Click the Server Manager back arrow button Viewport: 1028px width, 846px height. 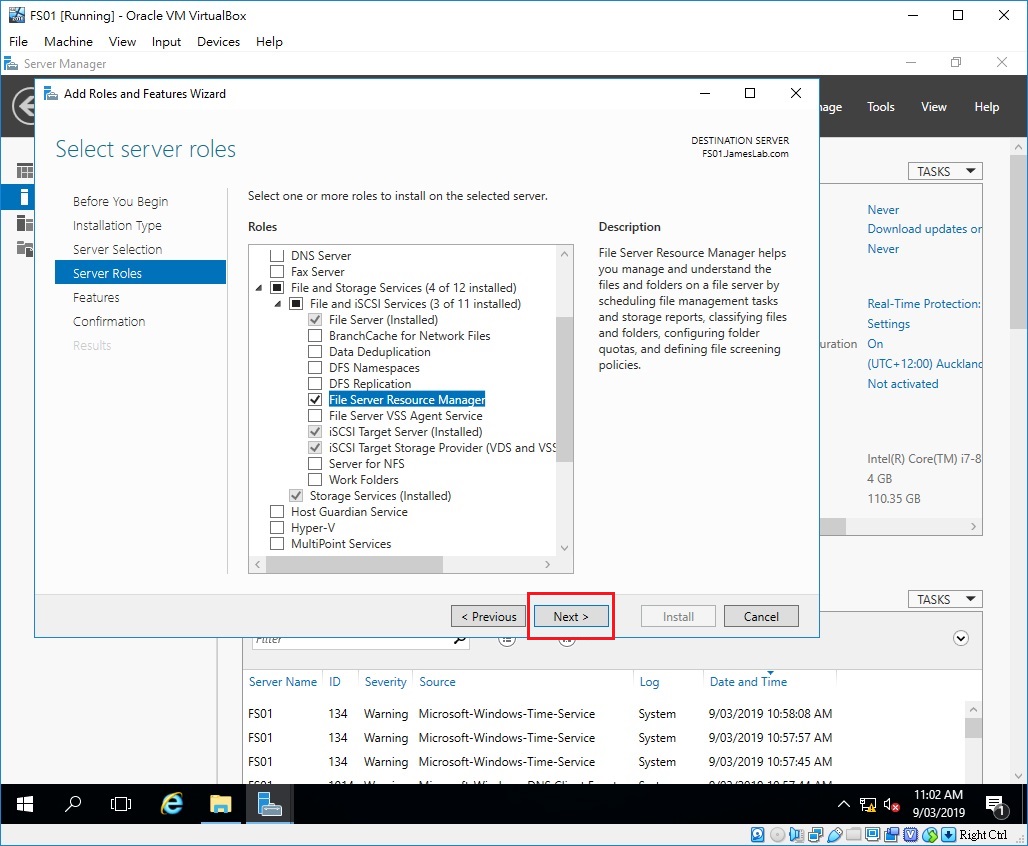point(25,106)
